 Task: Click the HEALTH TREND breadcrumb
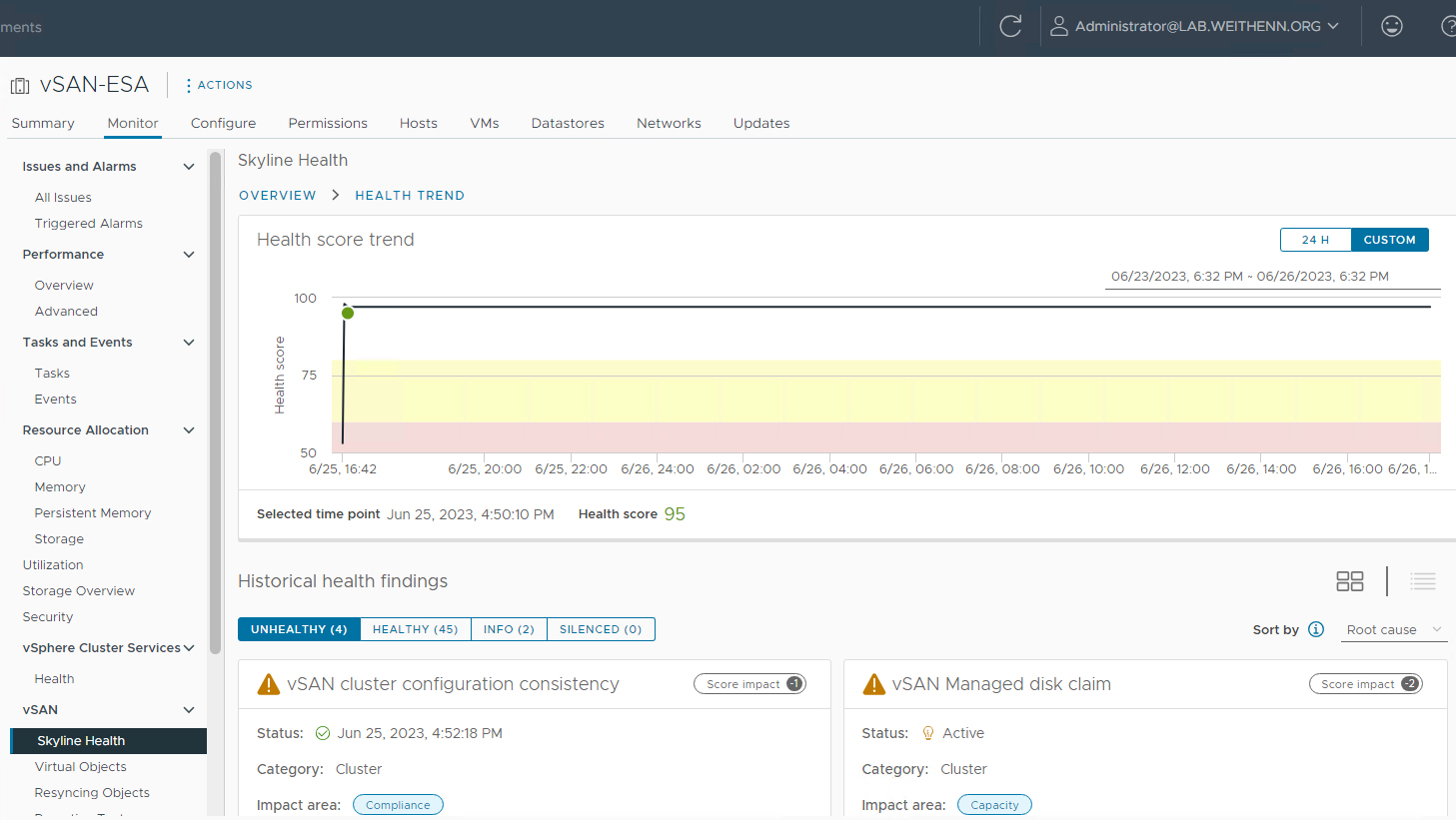(x=410, y=196)
